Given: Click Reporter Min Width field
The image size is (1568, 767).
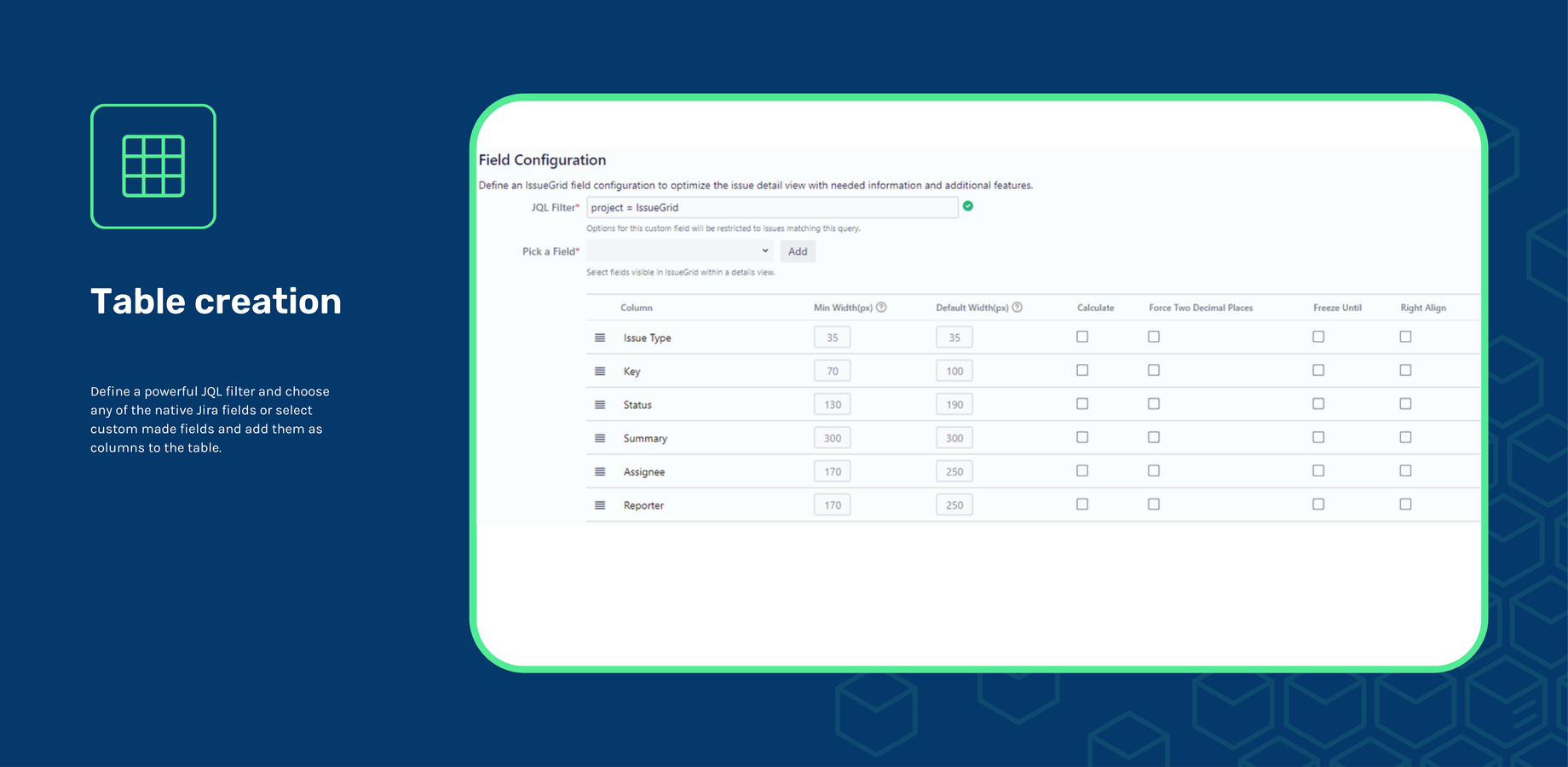Looking at the screenshot, I should pyautogui.click(x=833, y=505).
